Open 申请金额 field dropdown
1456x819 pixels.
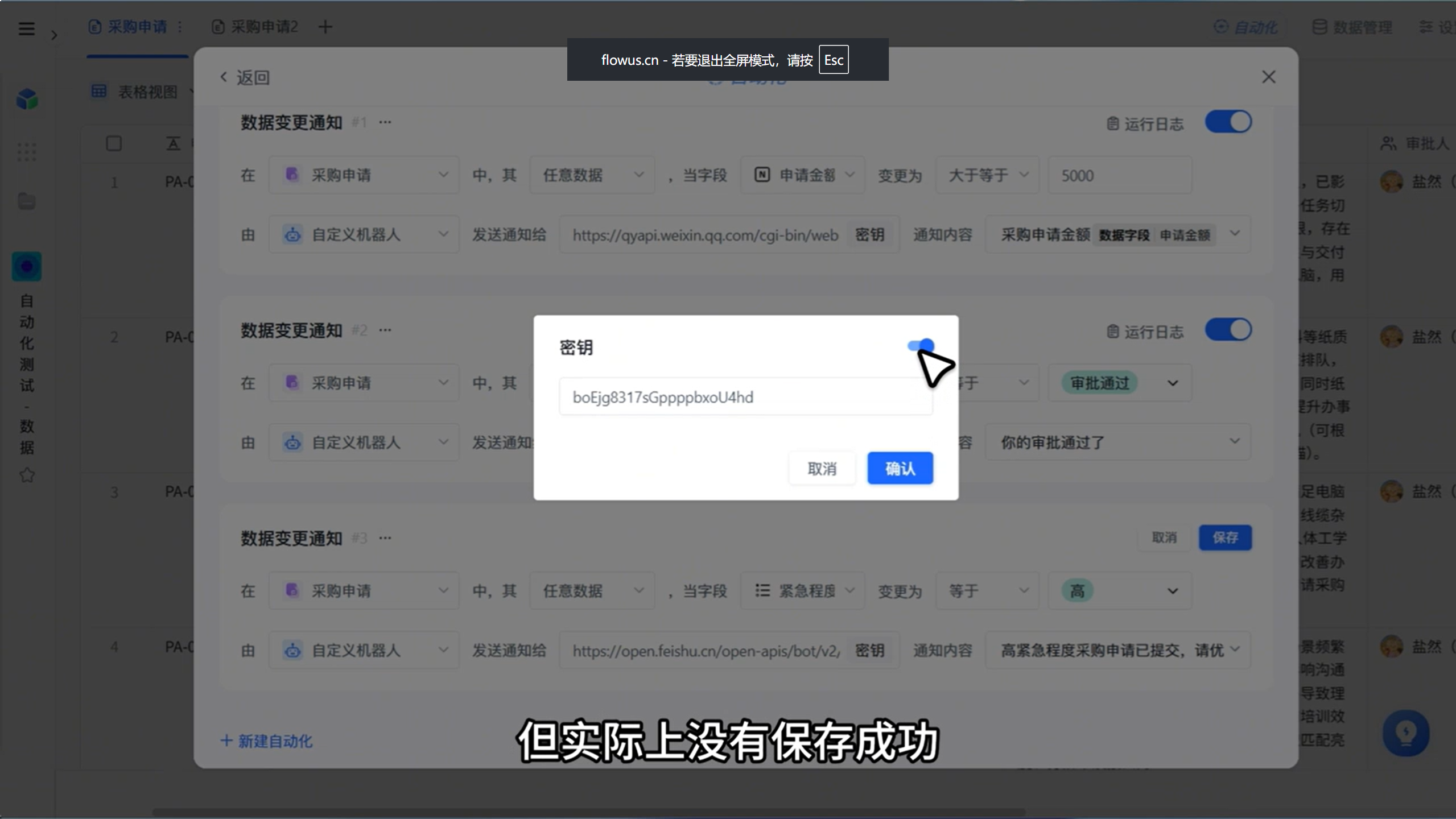click(802, 175)
